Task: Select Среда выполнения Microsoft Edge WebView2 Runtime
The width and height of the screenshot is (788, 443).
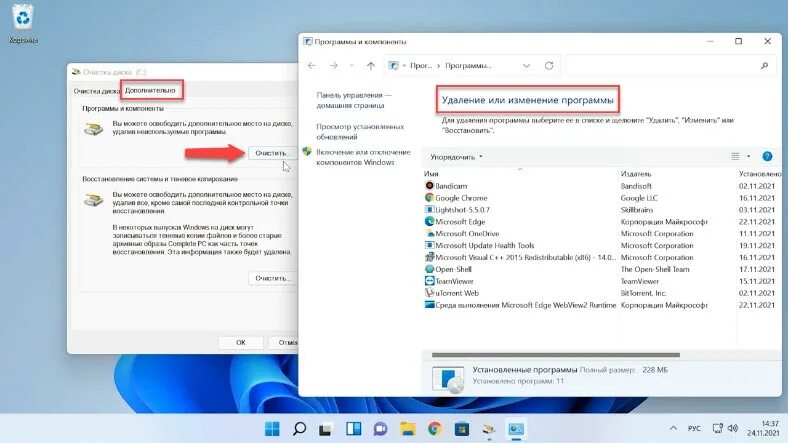Action: [x=520, y=305]
